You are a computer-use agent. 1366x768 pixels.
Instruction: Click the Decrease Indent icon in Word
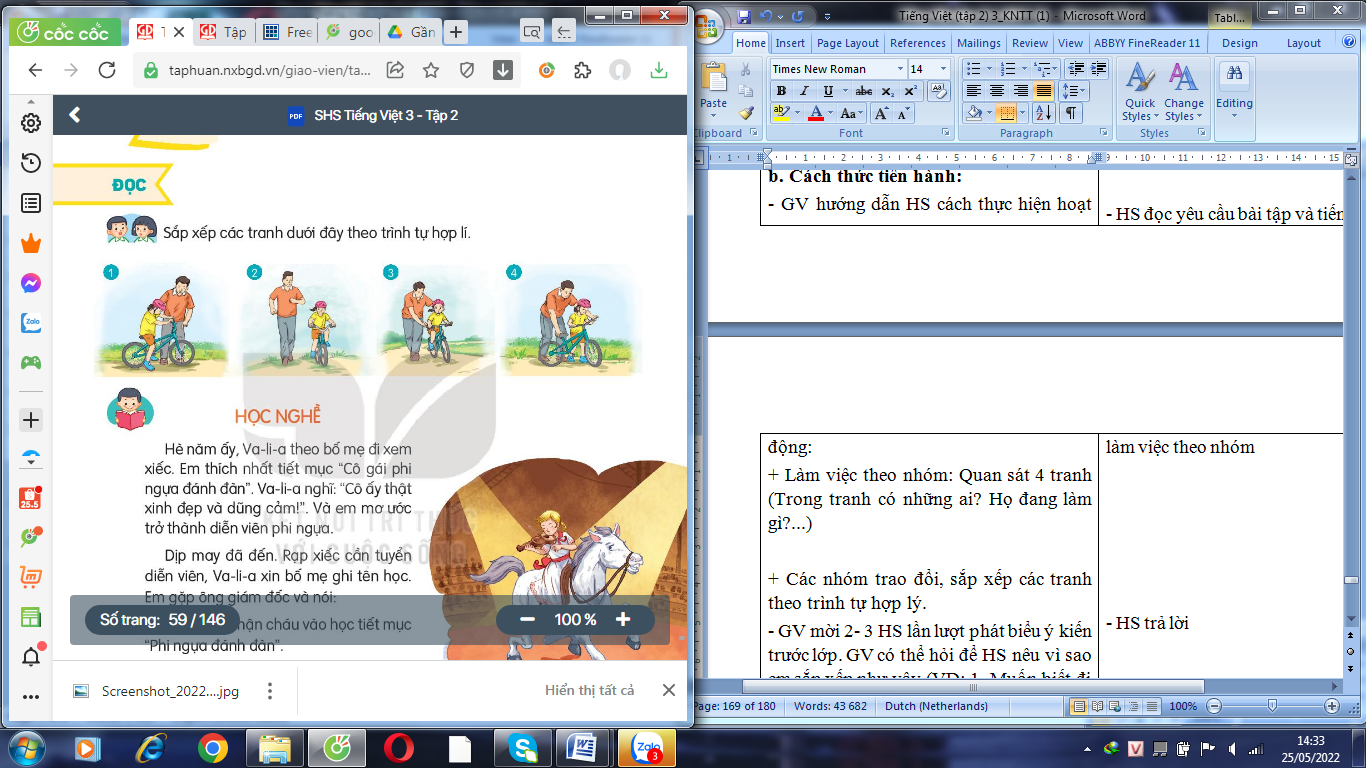(1075, 69)
